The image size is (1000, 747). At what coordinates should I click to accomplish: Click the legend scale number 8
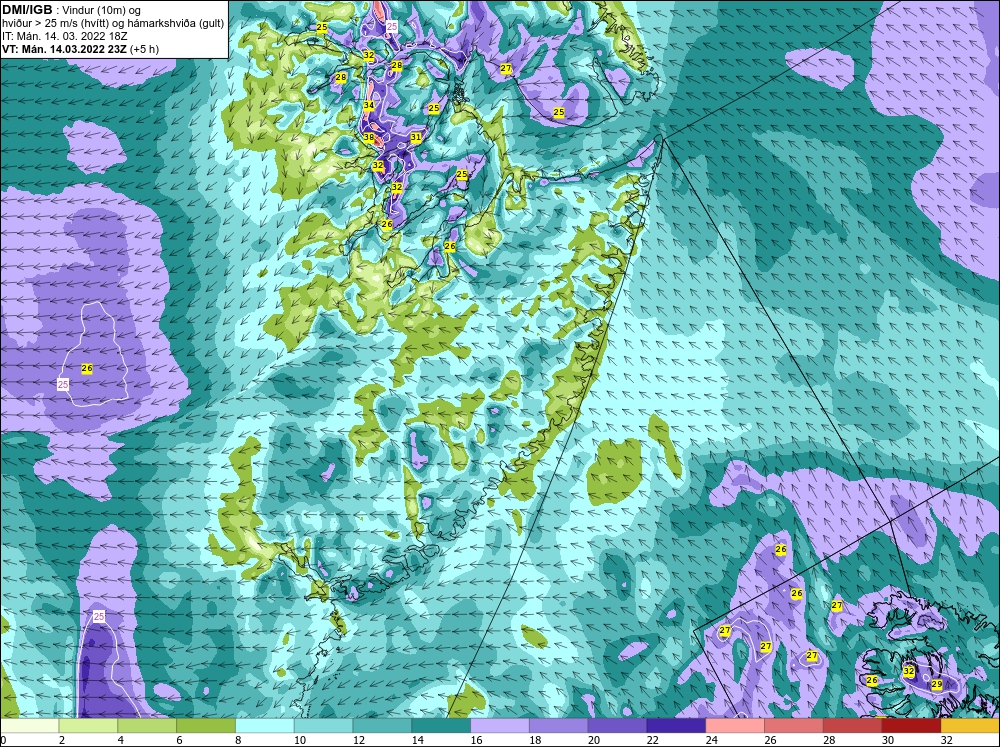click(238, 740)
